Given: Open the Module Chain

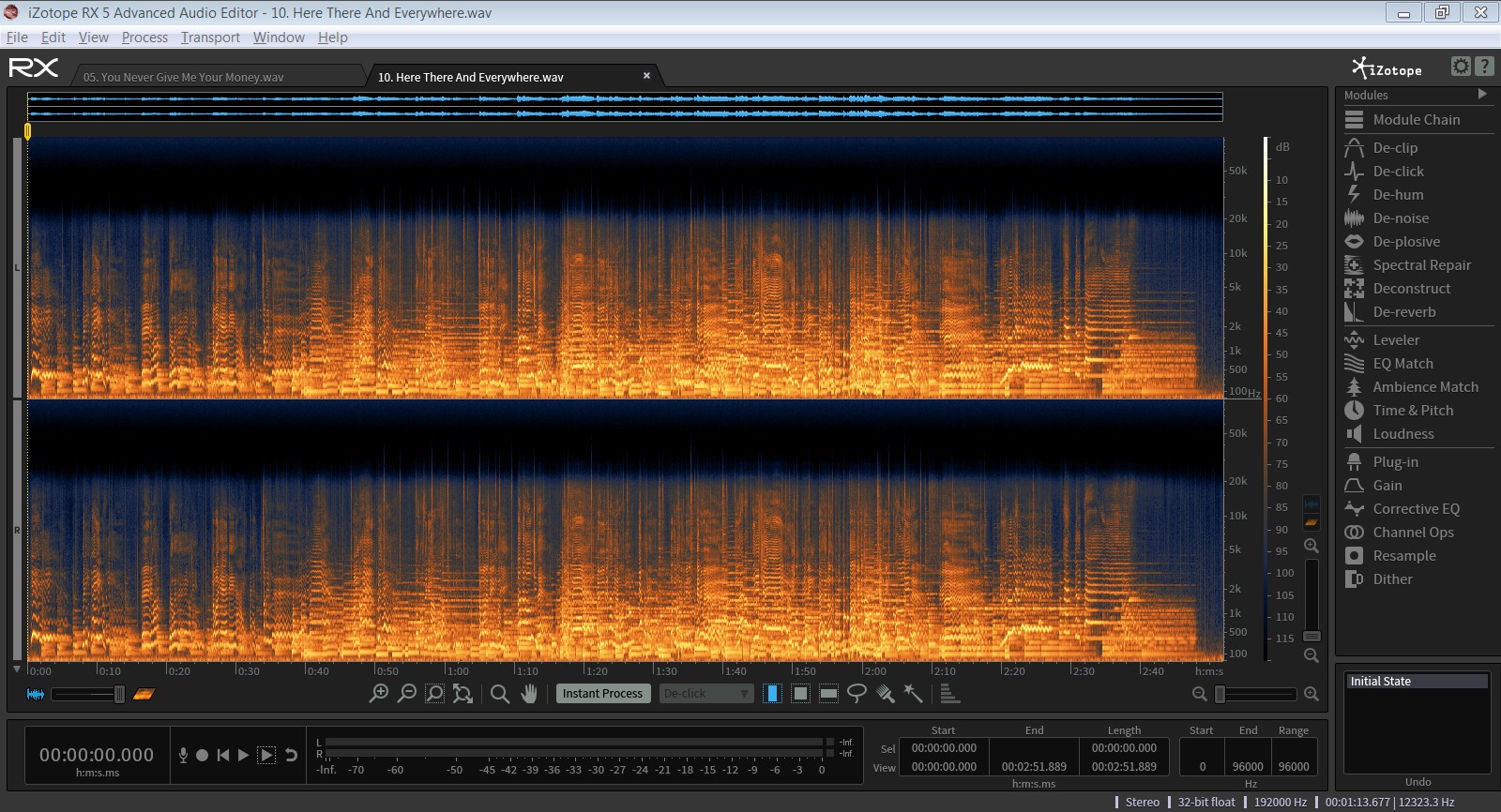Looking at the screenshot, I should 1417,120.
